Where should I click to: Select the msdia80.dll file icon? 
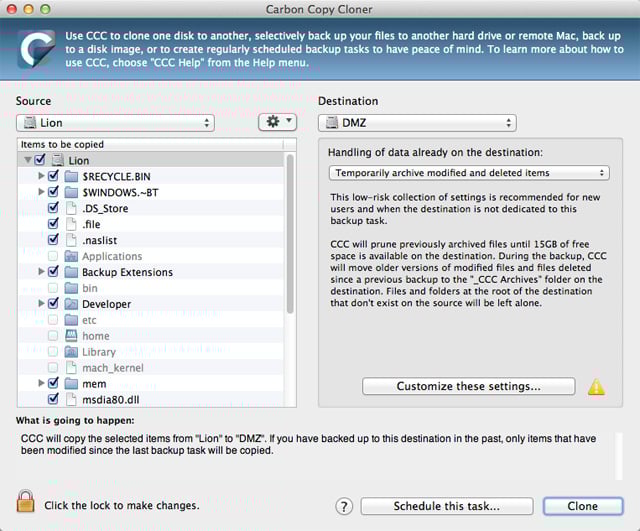click(71, 399)
